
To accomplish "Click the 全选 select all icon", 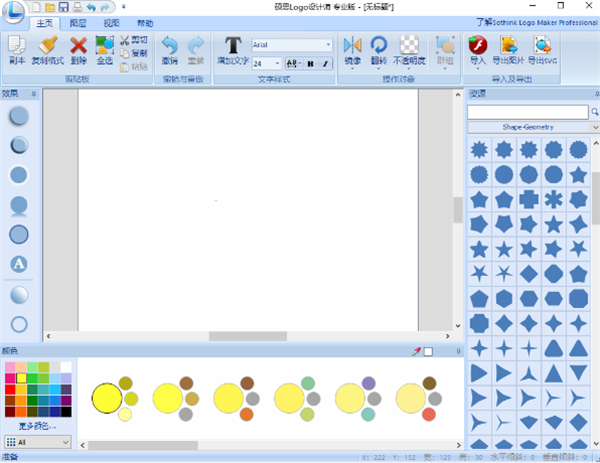I will click(105, 46).
